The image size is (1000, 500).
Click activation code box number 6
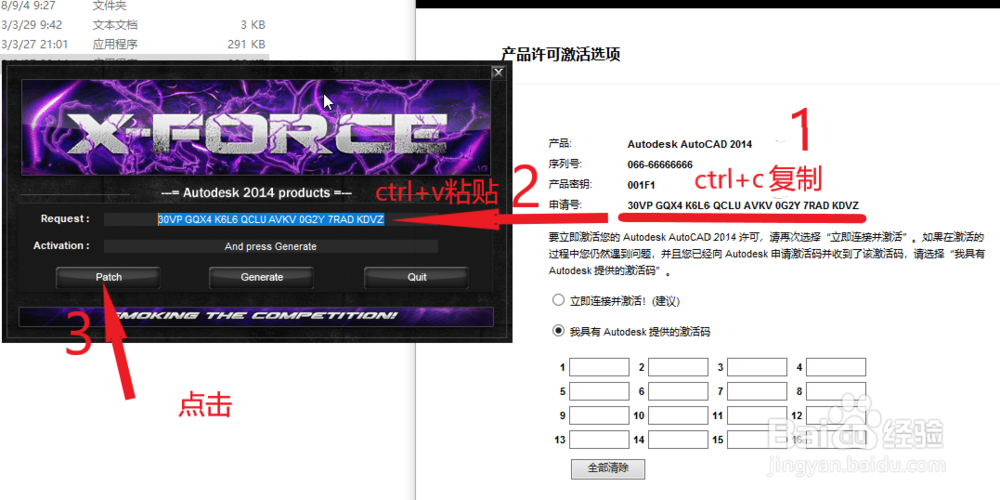(x=678, y=391)
